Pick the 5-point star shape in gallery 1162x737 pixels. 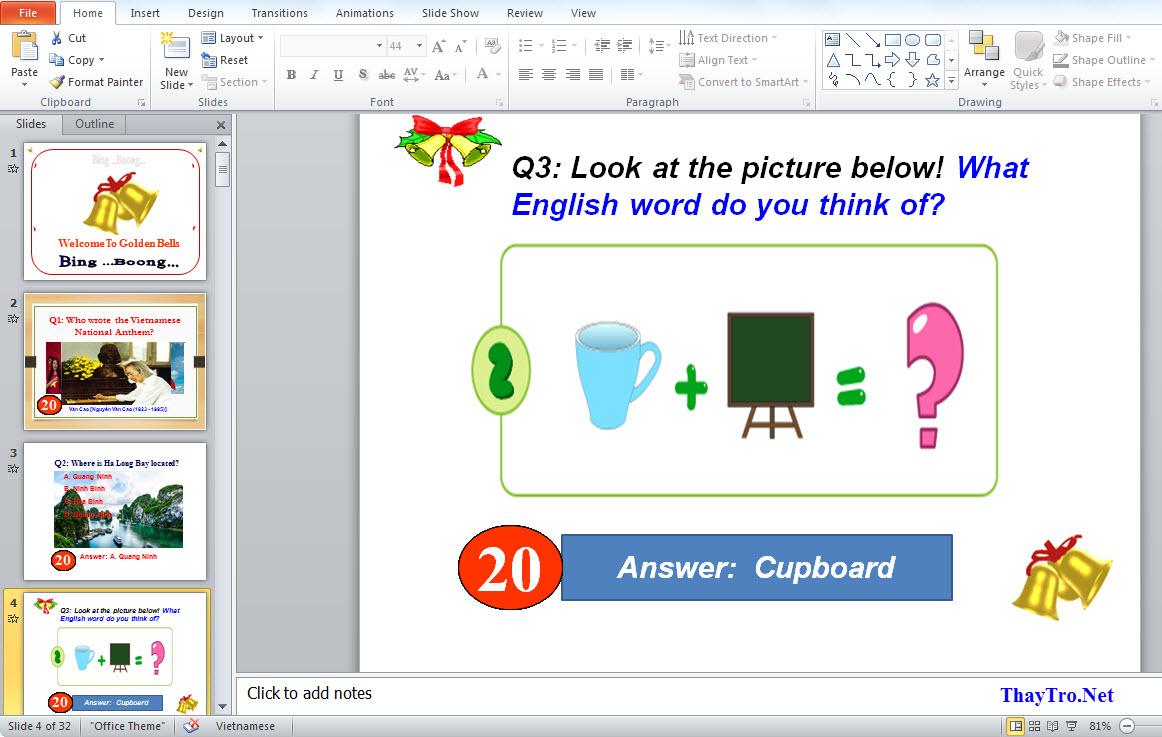coord(932,80)
